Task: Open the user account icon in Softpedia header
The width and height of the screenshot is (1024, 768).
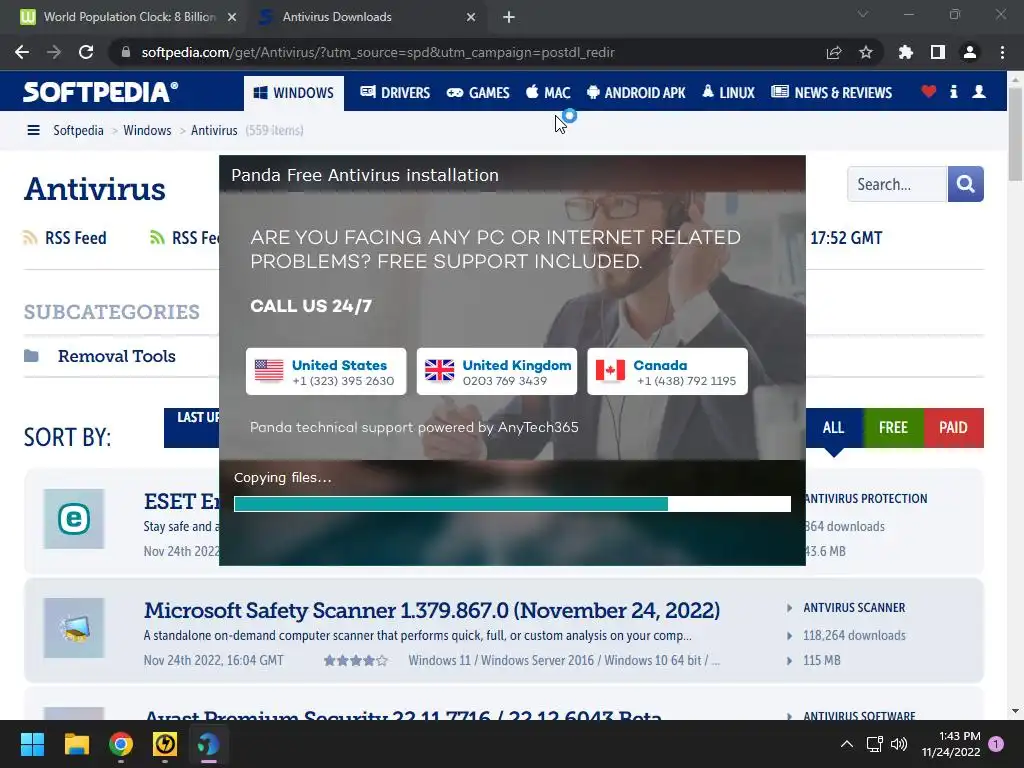Action: pyautogui.click(x=978, y=92)
